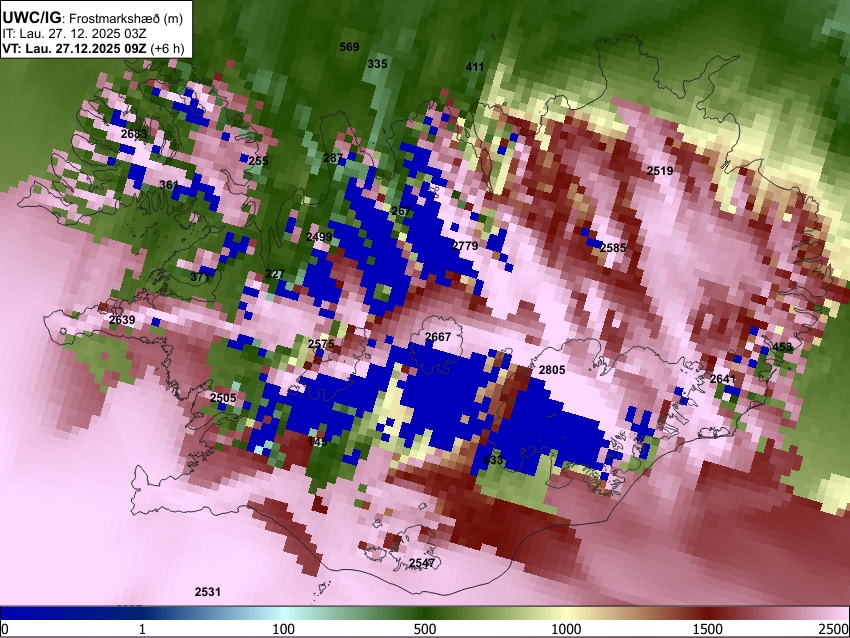Click the value label 2575 on the map

coord(321,344)
